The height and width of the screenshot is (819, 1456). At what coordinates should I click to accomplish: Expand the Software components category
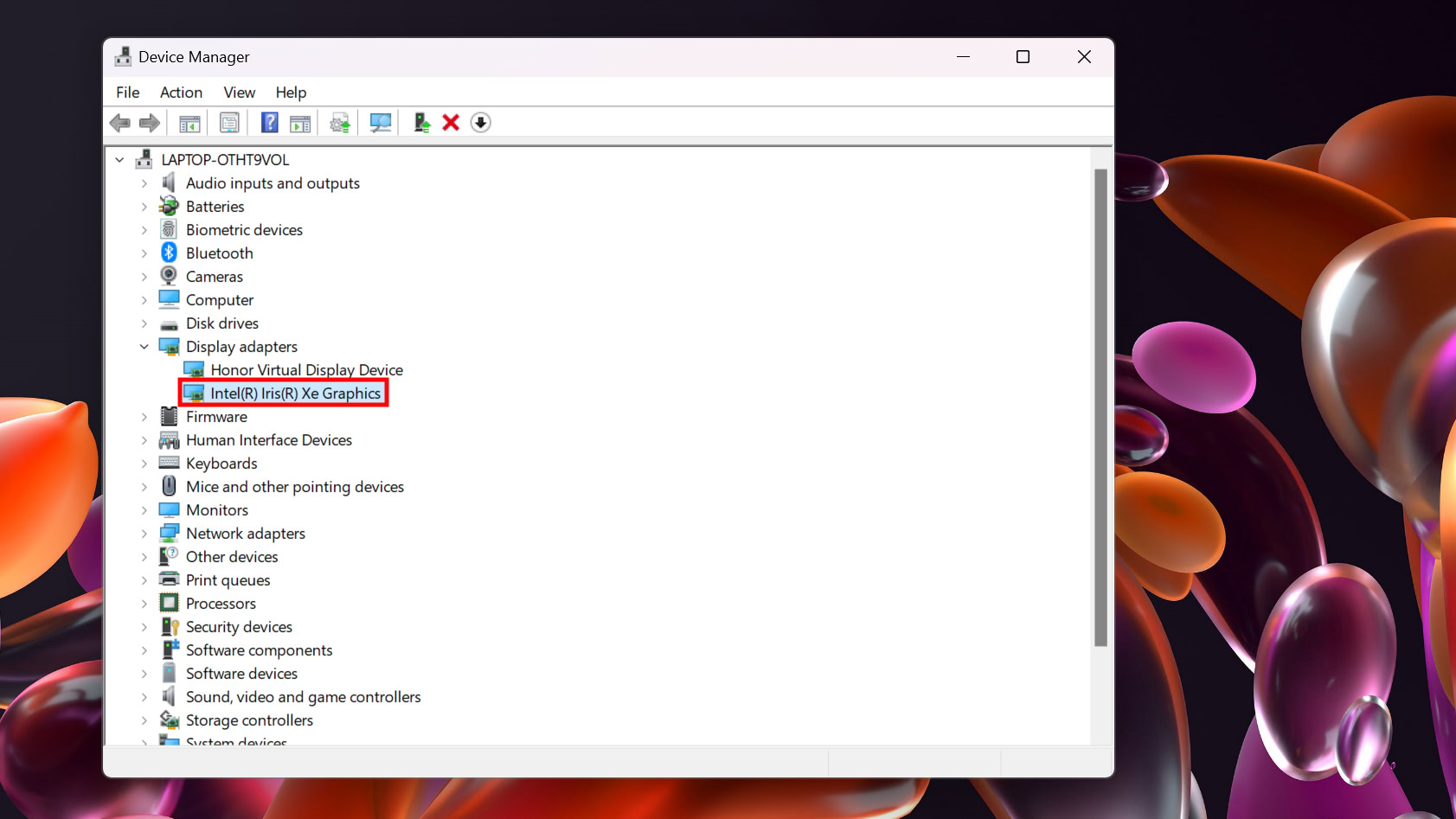point(144,650)
